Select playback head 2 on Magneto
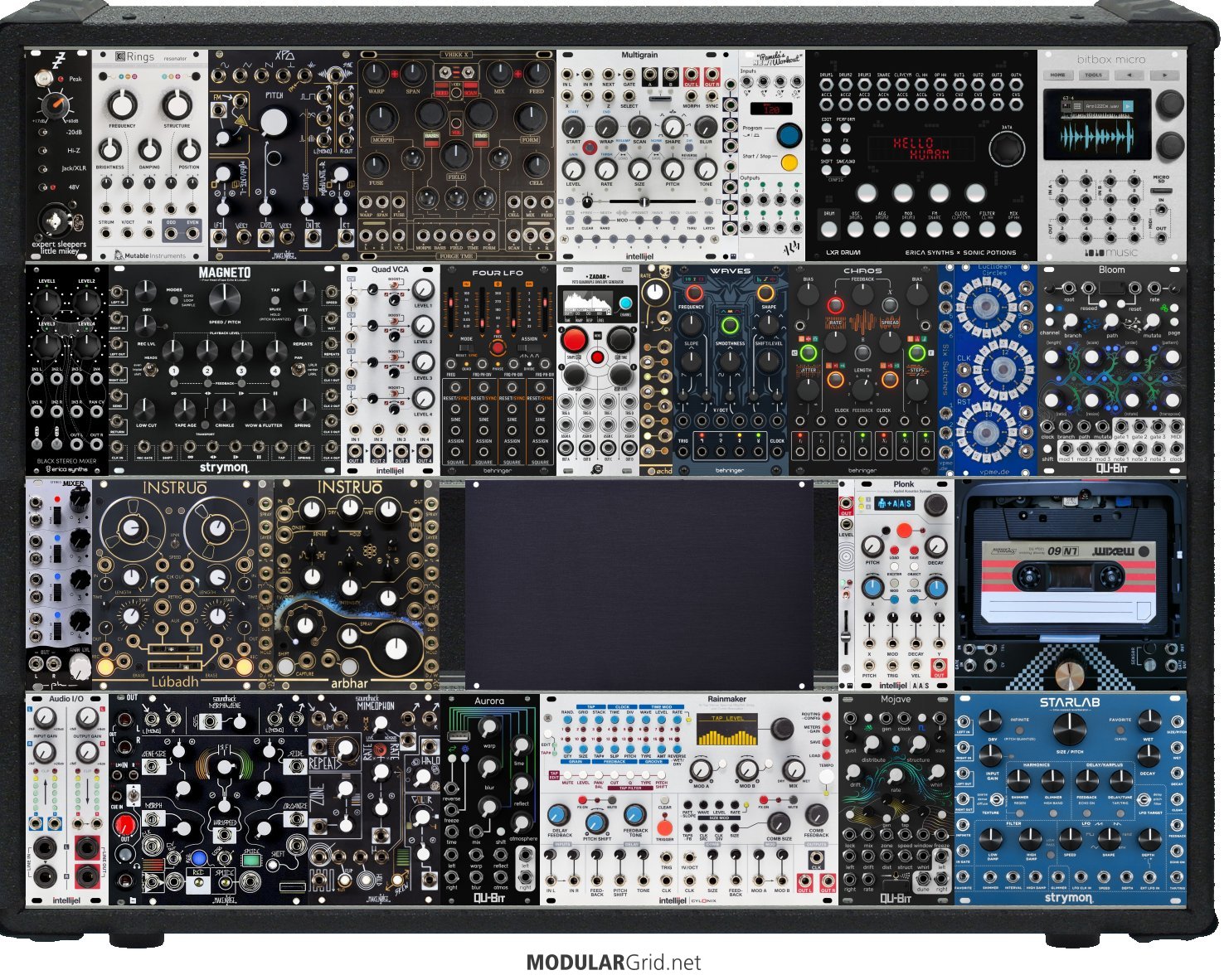 click(x=207, y=371)
